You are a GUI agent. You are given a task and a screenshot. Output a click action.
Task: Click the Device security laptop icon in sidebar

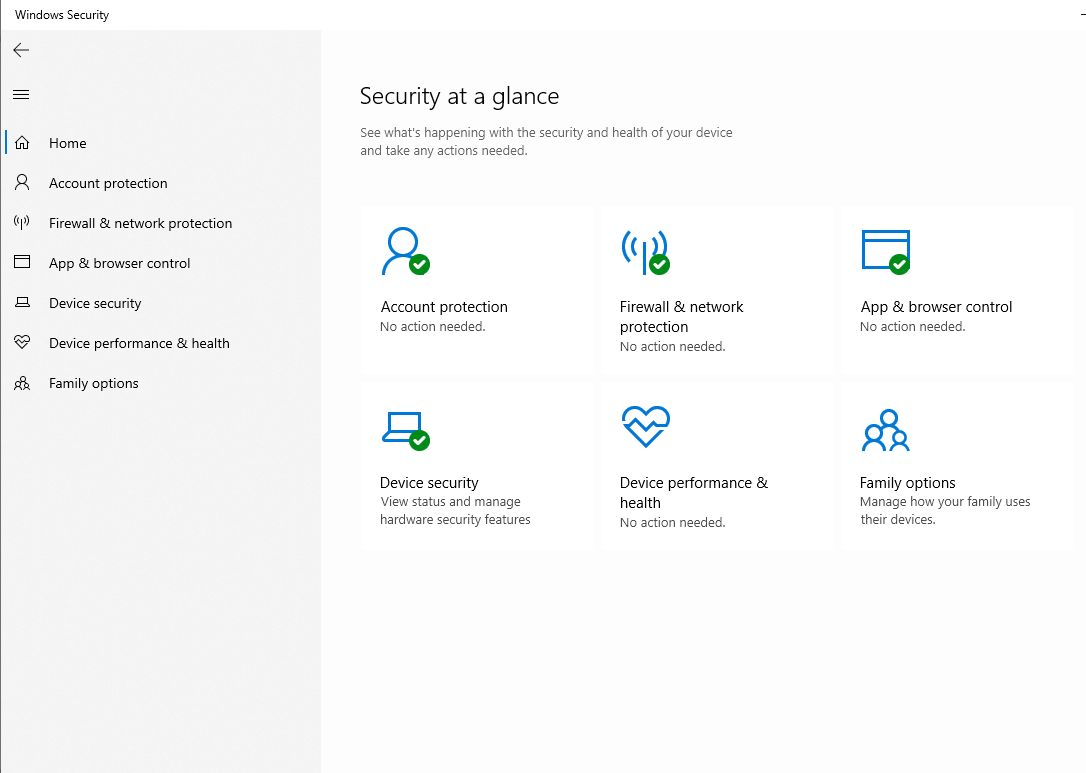pyautogui.click(x=22, y=303)
